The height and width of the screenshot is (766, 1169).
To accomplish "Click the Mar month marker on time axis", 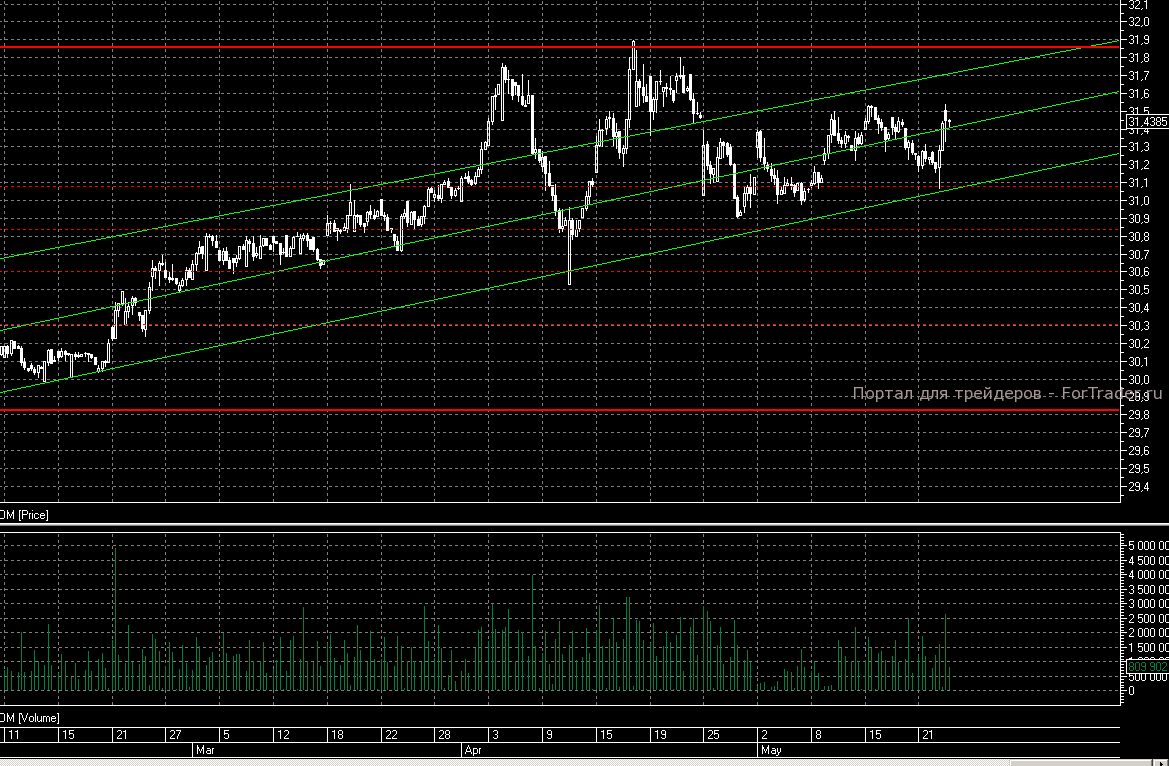I will (204, 748).
